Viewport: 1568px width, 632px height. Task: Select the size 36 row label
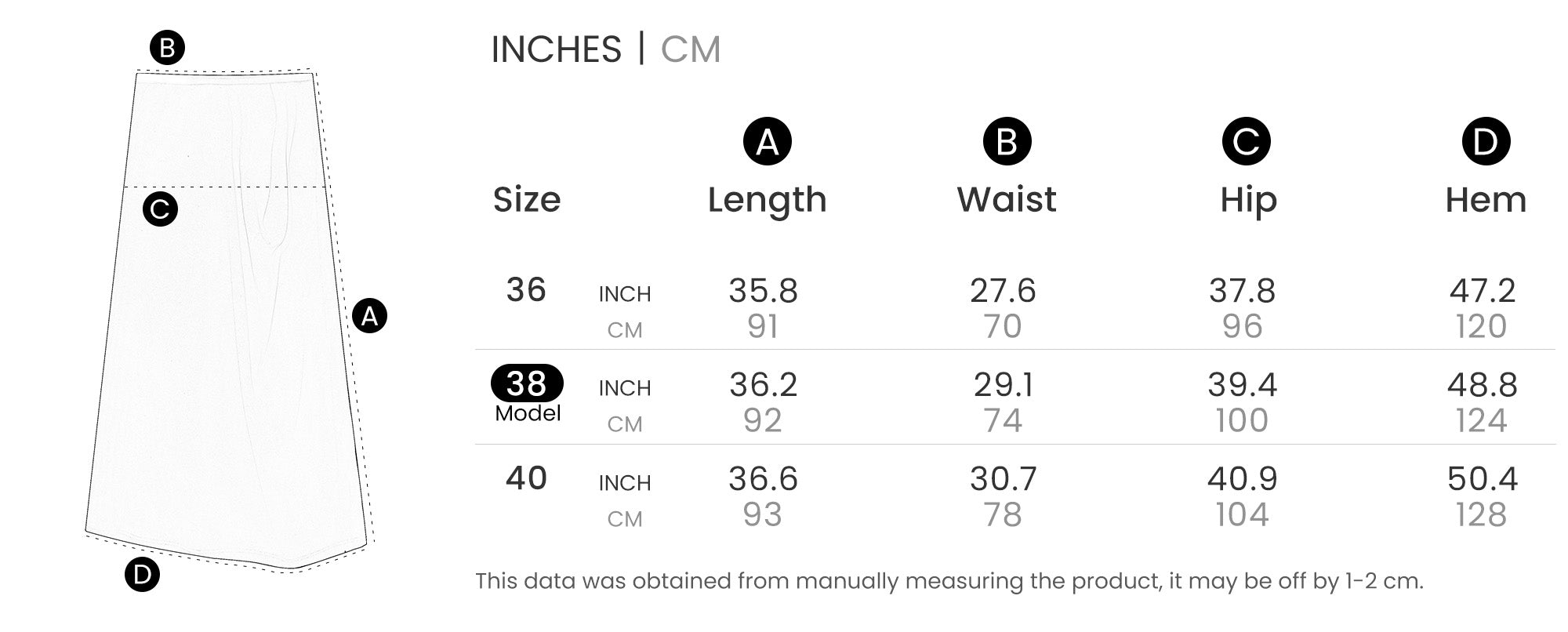pyautogui.click(x=526, y=290)
